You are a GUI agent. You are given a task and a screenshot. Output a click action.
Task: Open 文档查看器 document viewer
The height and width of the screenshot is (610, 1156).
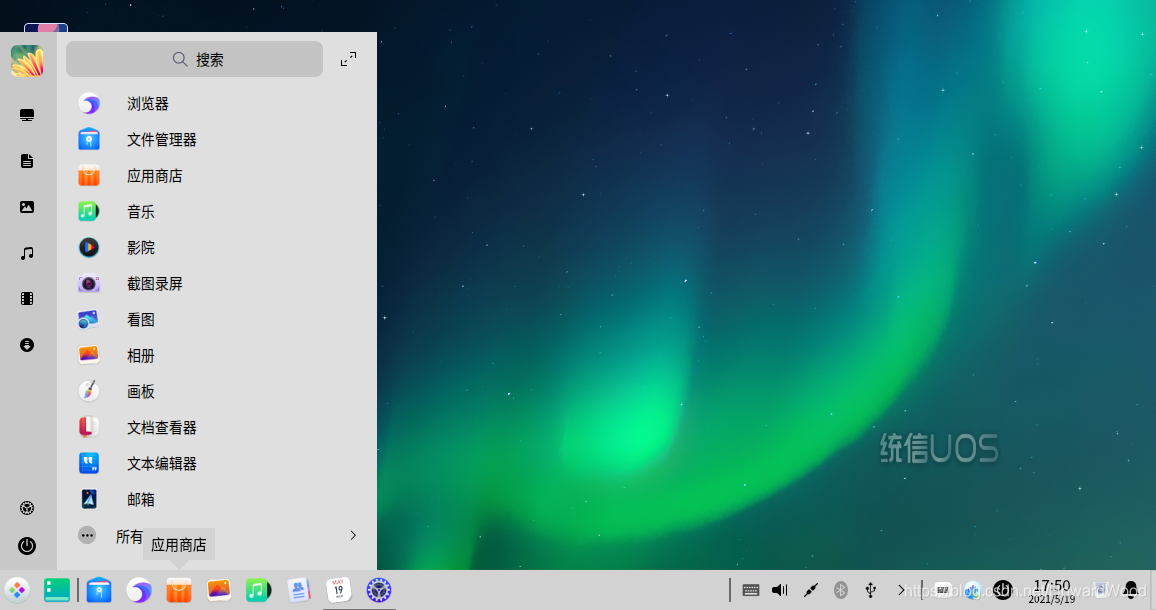217,428
